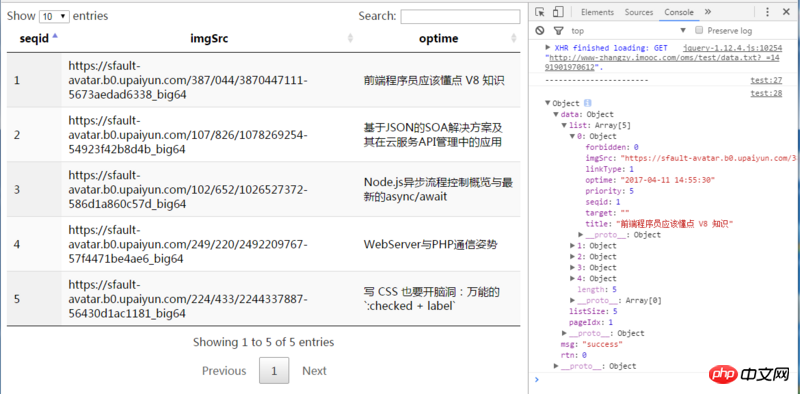The height and width of the screenshot is (394, 800).
Task: Click the imgSrc URL containing 249/220
Action: click(188, 244)
